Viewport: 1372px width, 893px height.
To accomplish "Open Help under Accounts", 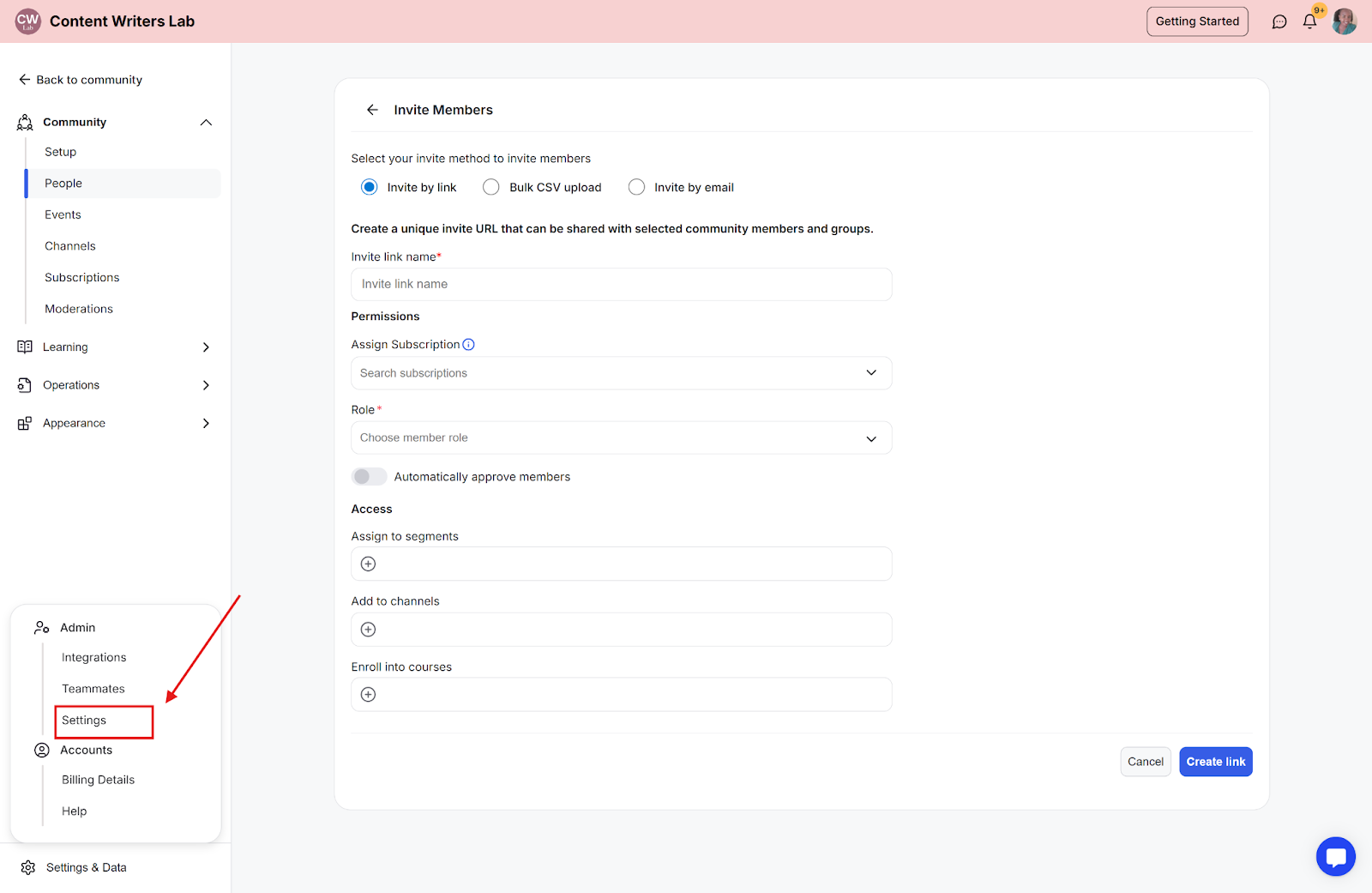I will 75,812.
